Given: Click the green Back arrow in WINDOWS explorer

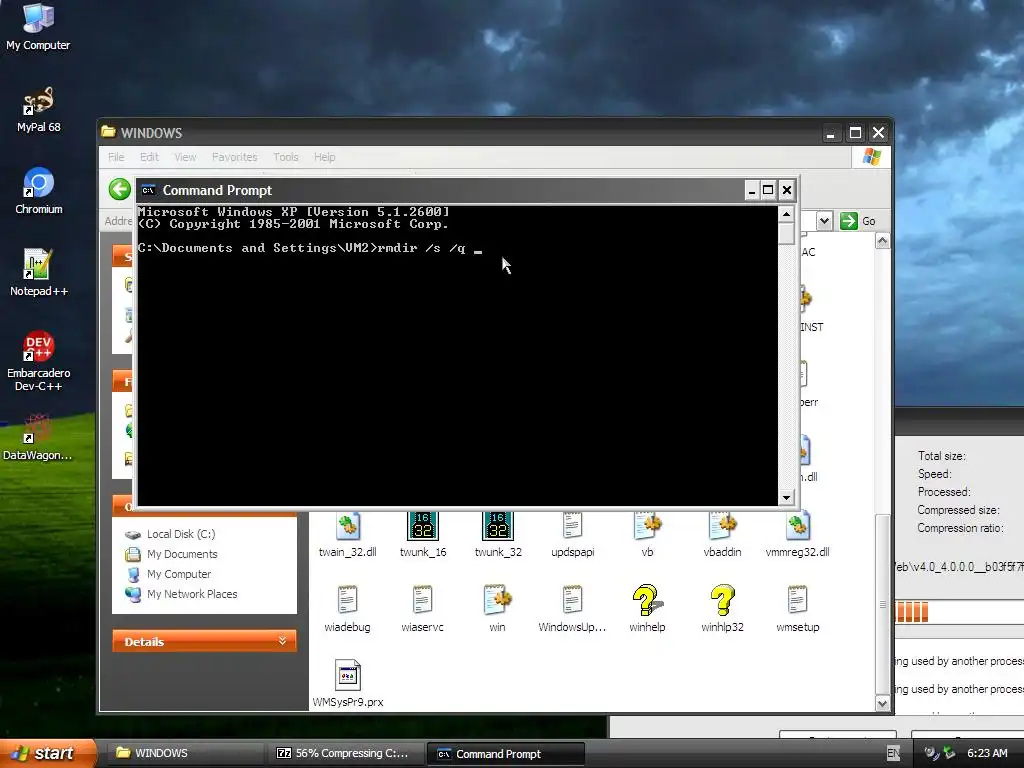Looking at the screenshot, I should tap(120, 189).
